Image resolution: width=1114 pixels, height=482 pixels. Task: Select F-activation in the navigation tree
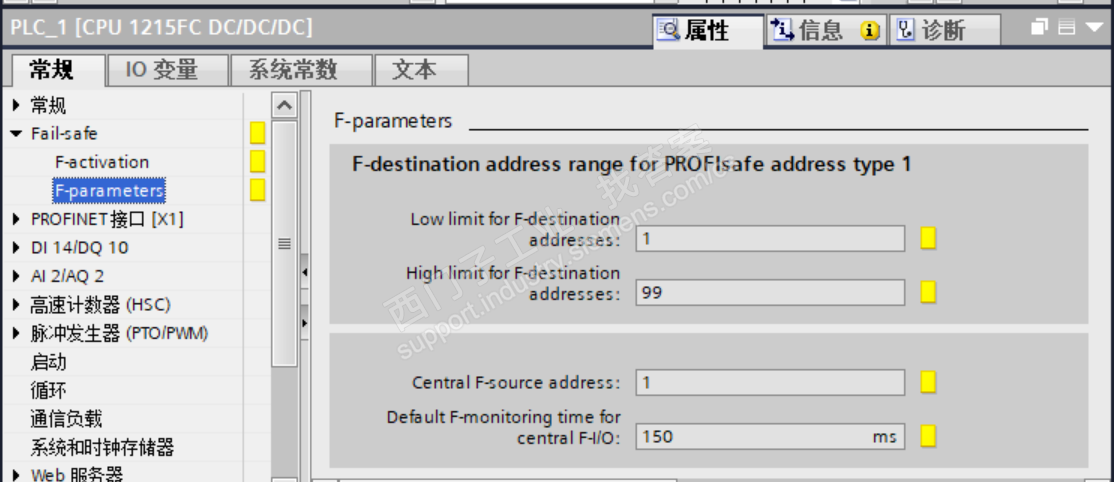(x=101, y=162)
